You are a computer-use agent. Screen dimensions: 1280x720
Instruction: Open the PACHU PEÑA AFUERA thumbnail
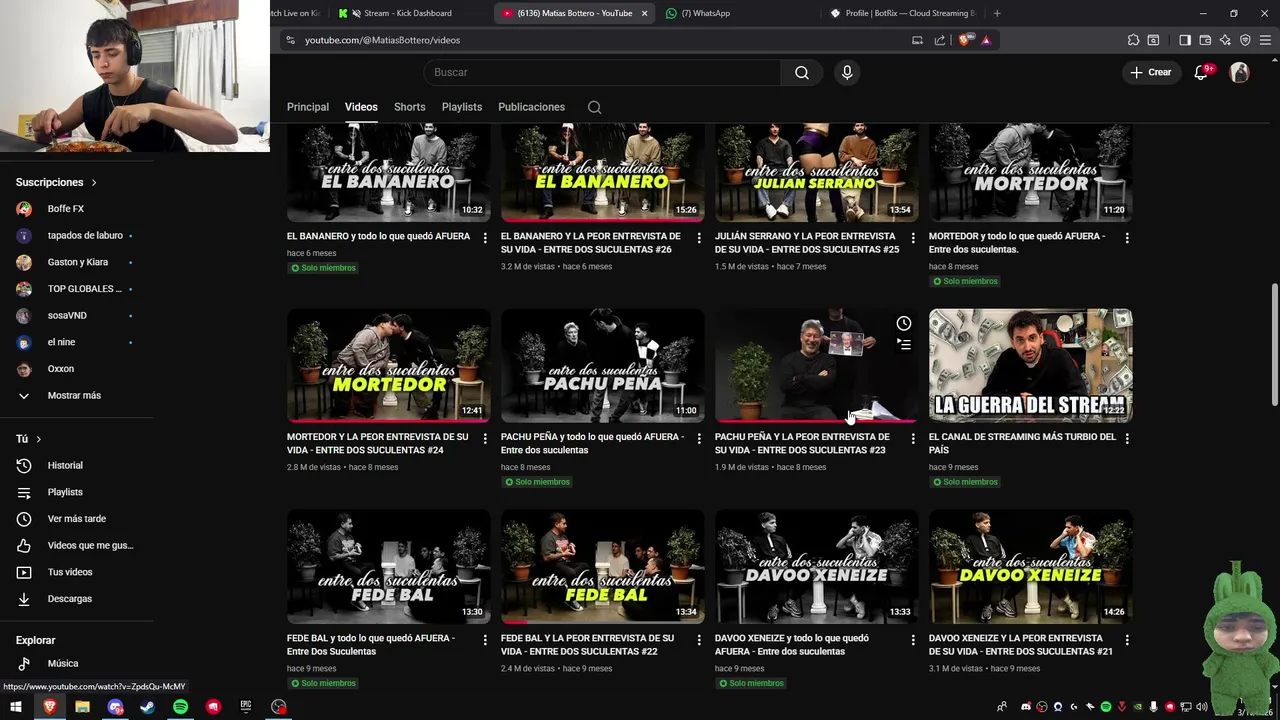[602, 365]
